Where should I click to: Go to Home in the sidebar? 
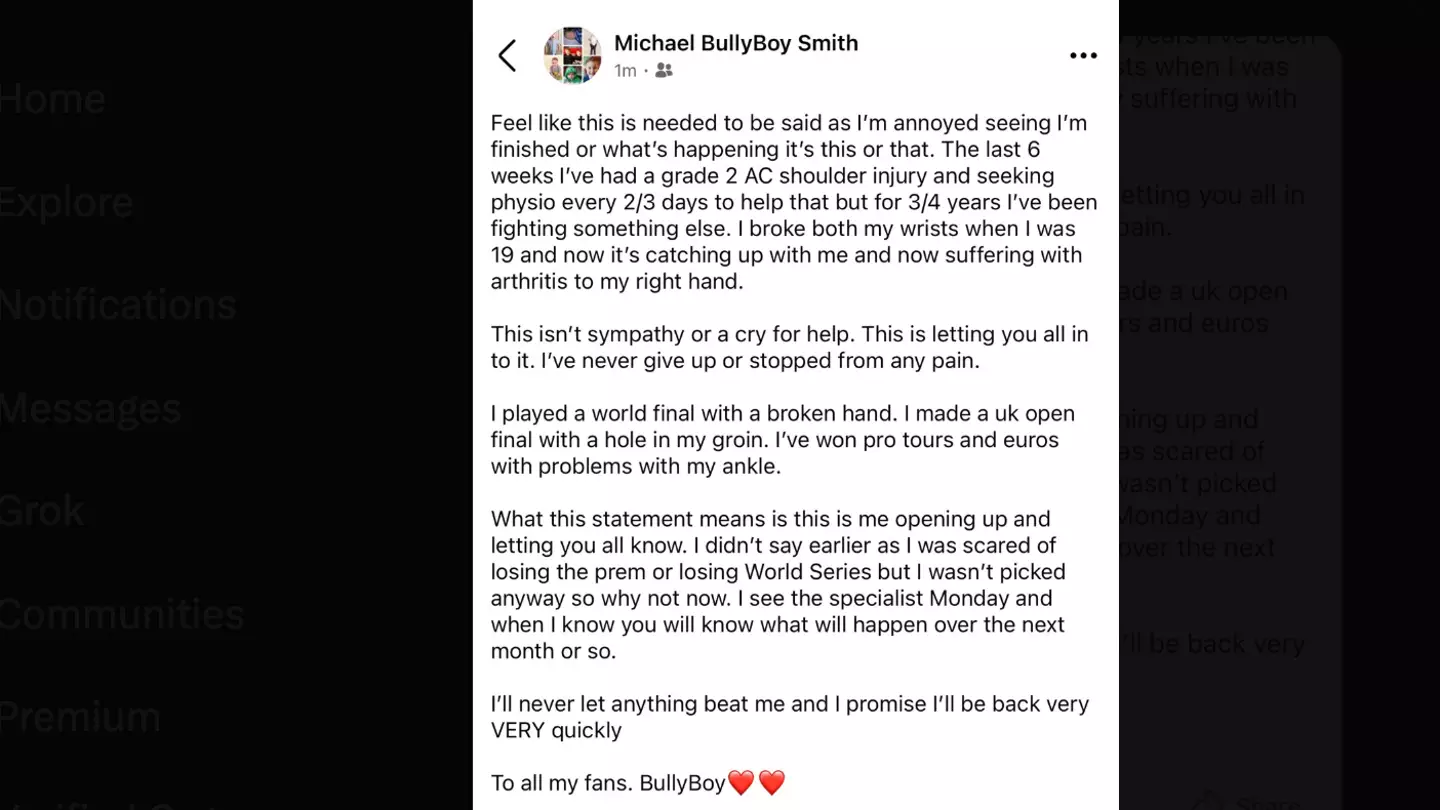point(52,99)
